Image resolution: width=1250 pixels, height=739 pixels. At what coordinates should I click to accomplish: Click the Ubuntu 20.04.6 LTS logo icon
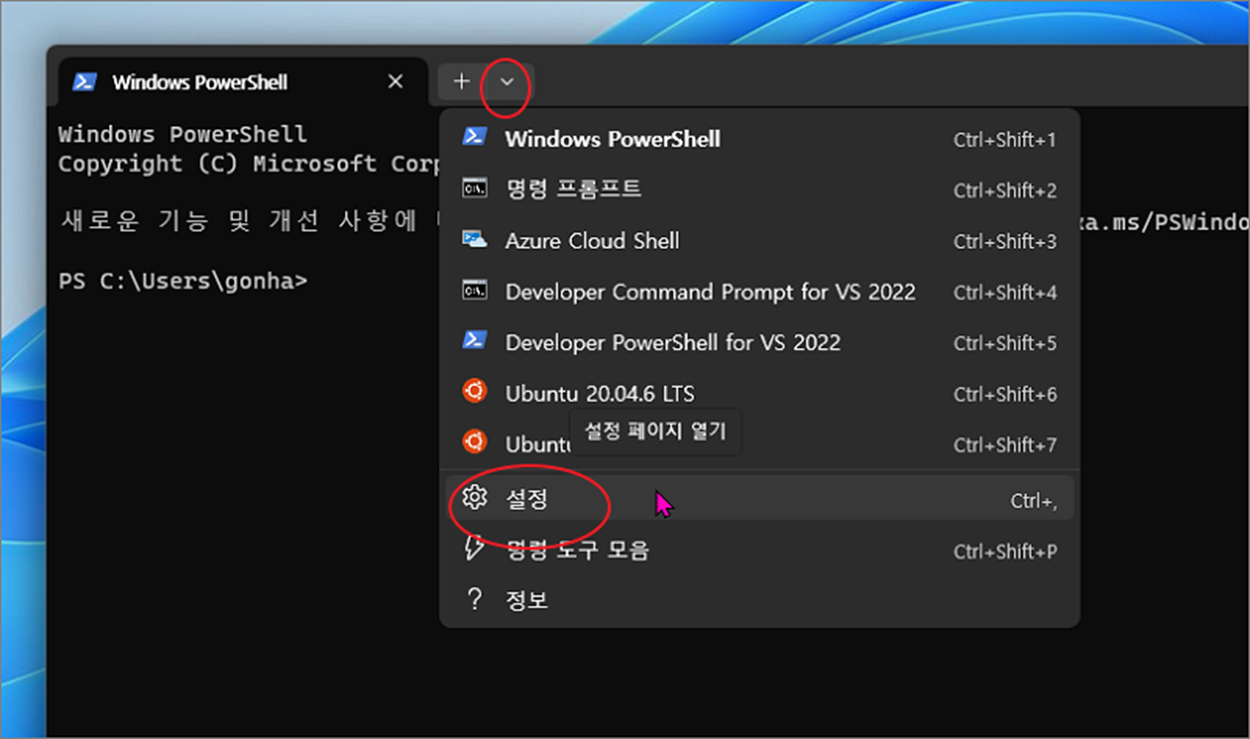[475, 391]
